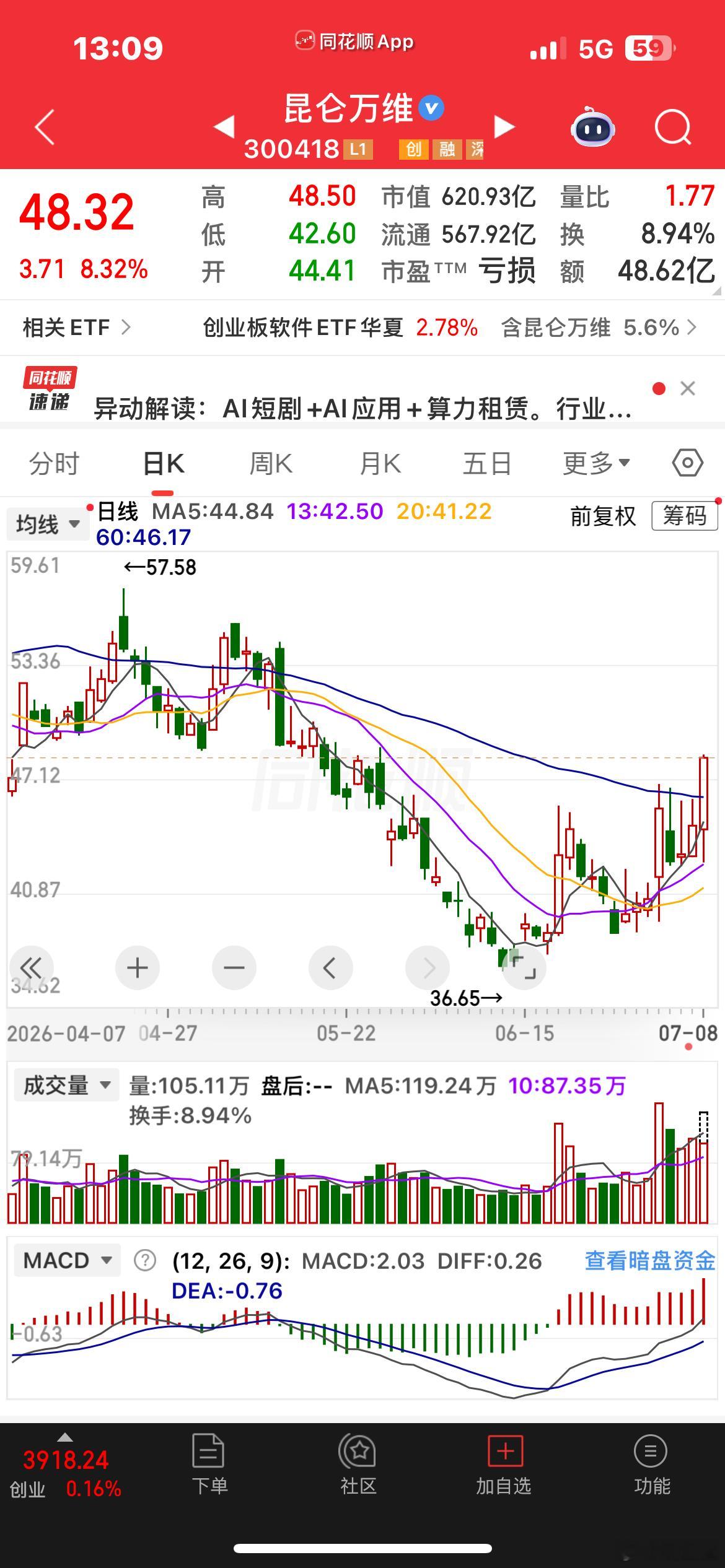
Task: Tap the 06-15 date marker on axis
Action: tap(524, 1033)
